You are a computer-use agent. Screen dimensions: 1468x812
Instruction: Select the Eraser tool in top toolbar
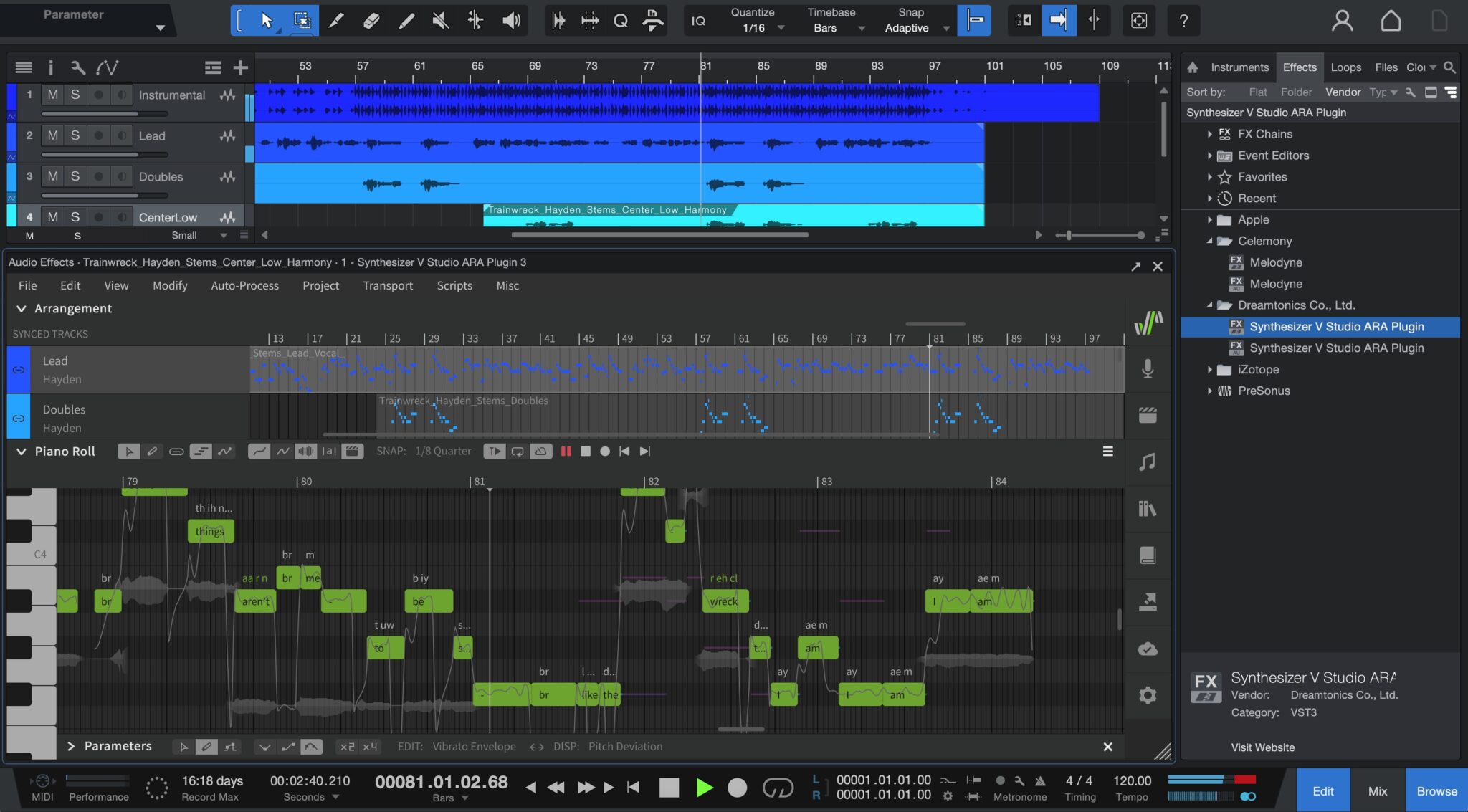click(x=371, y=20)
